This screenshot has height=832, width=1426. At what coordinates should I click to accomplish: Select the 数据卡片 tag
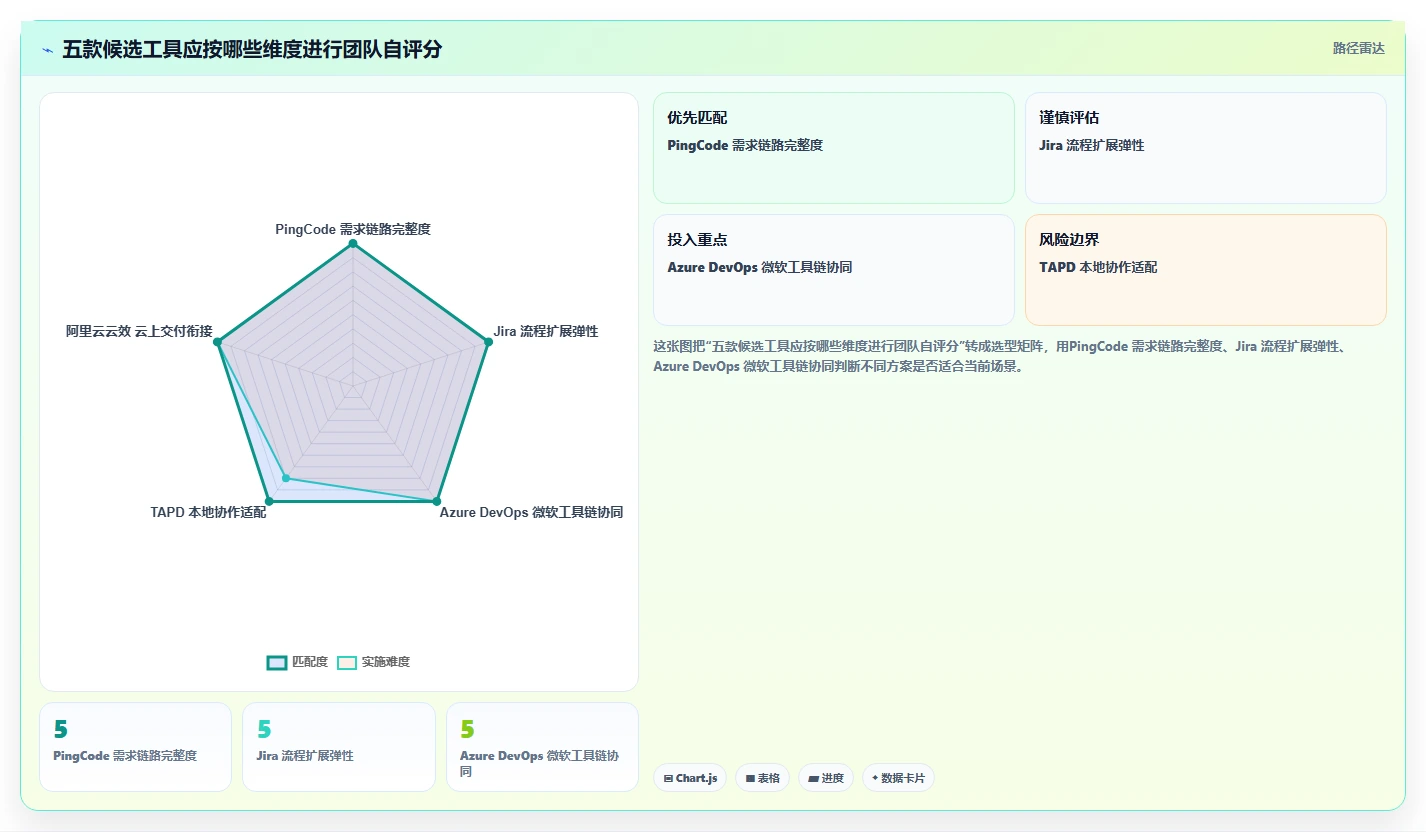click(898, 778)
